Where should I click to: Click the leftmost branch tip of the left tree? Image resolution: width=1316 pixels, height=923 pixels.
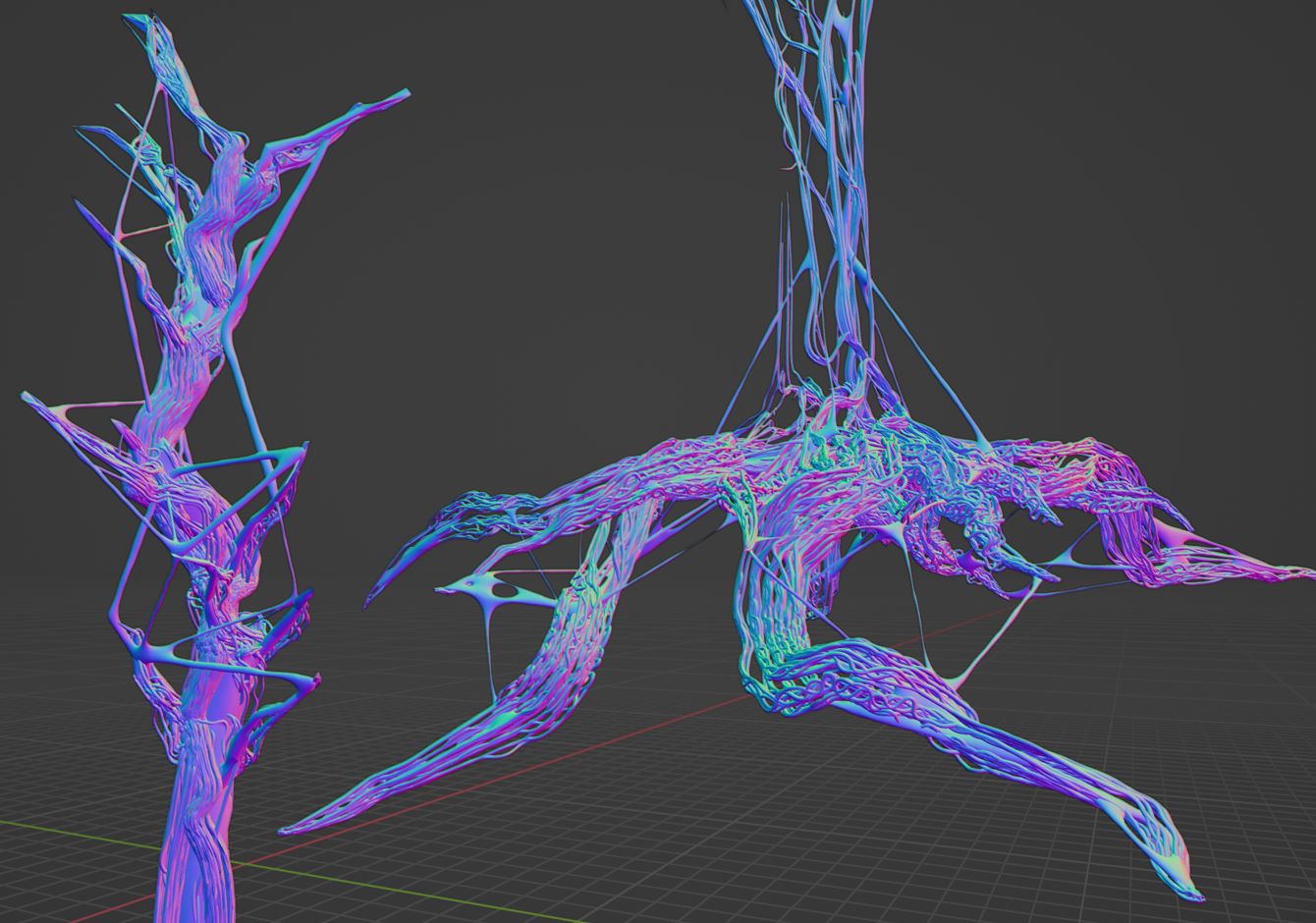pyautogui.click(x=27, y=398)
